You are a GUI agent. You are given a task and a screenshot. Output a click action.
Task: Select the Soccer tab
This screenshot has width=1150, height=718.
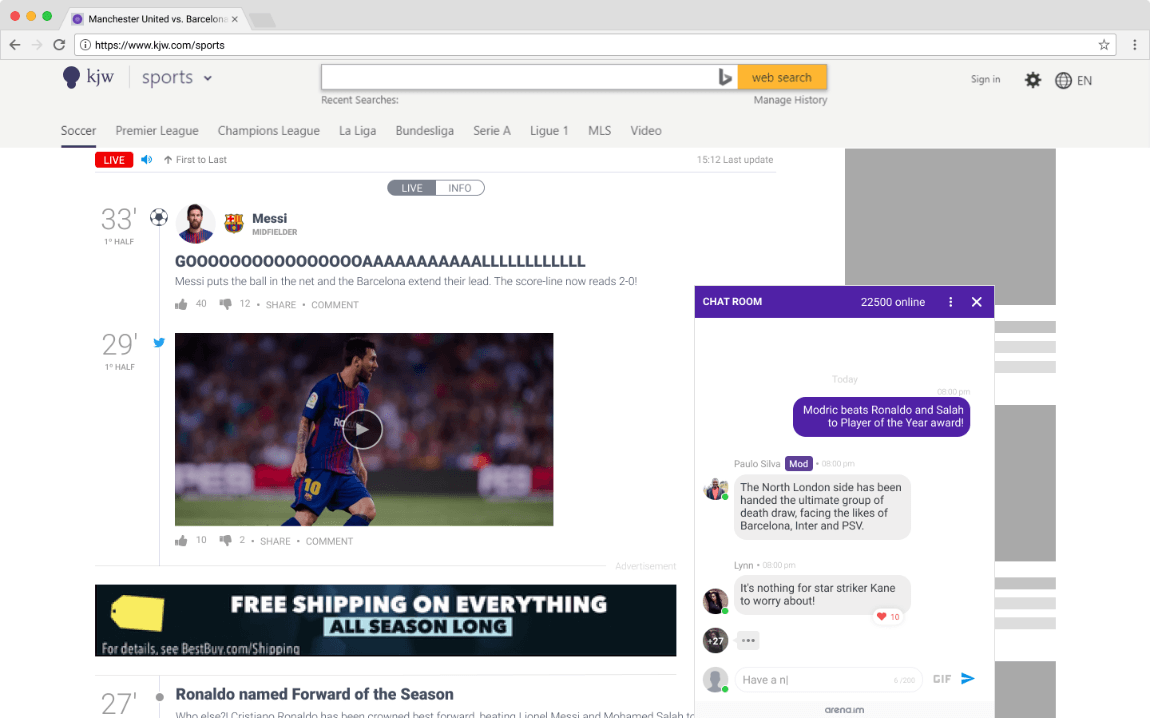[78, 131]
